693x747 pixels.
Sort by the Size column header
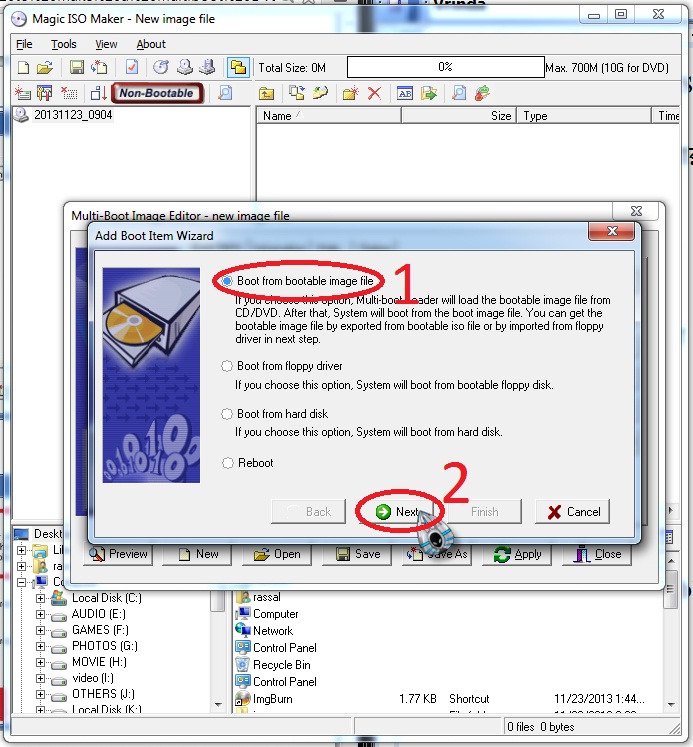tap(459, 116)
